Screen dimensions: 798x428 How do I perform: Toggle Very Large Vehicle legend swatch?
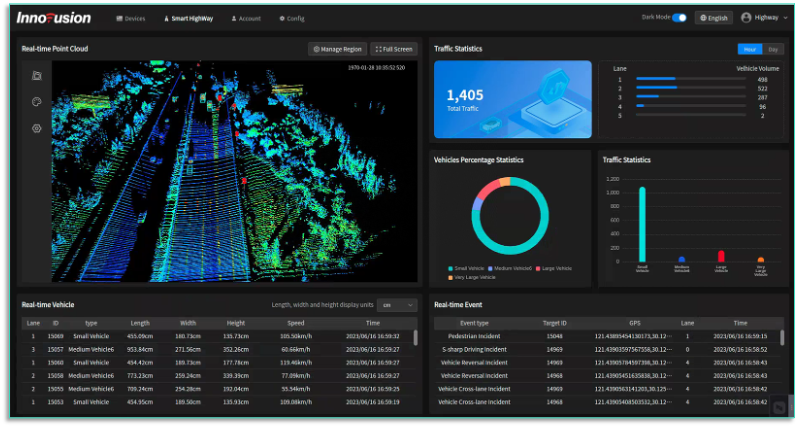pyautogui.click(x=450, y=278)
